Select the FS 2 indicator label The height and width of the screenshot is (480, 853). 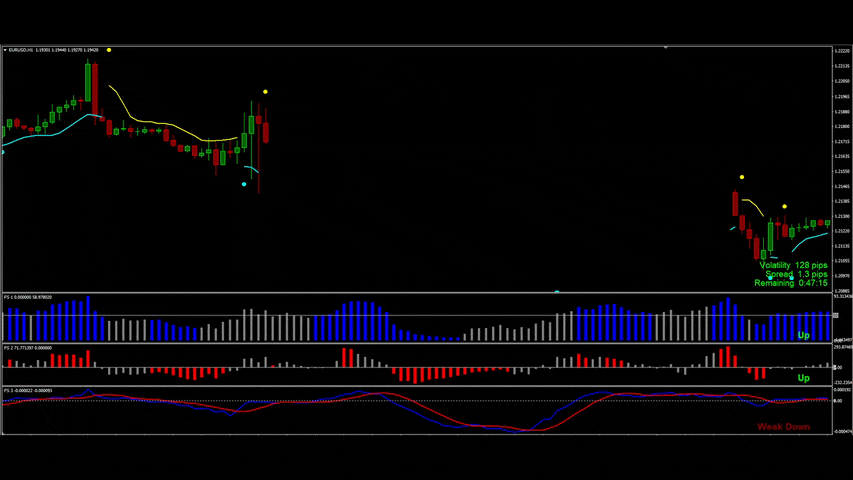(x=28, y=348)
